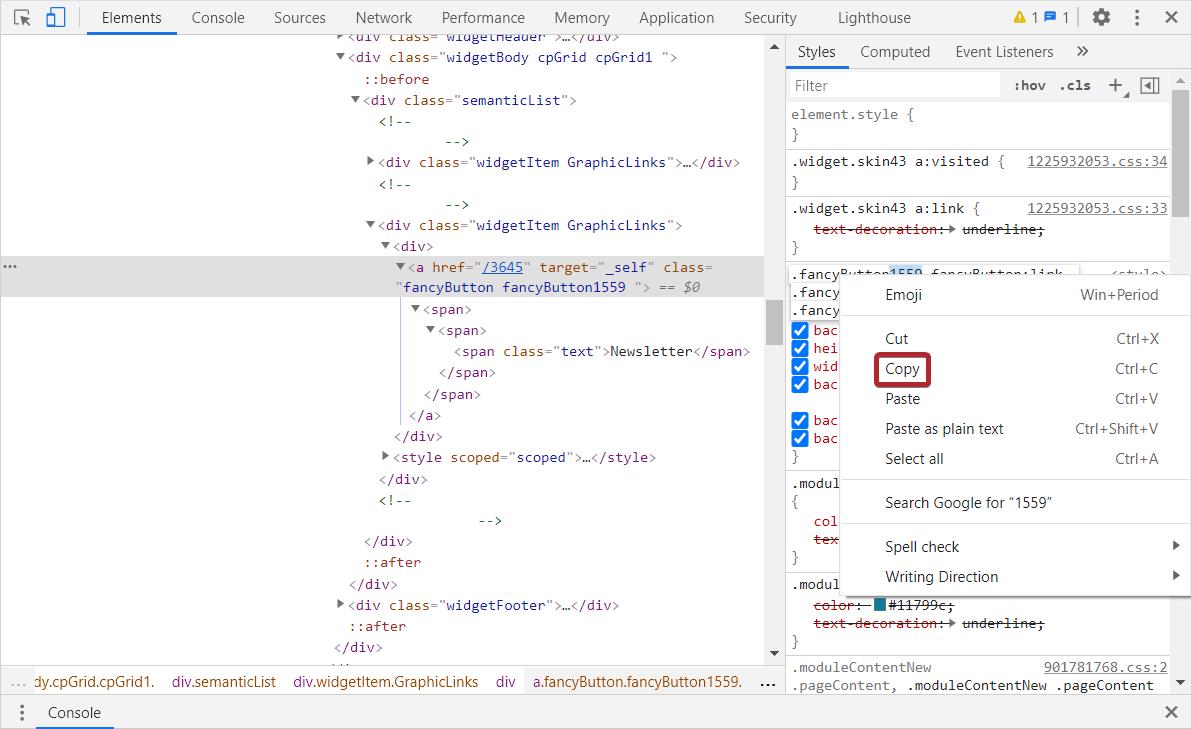Click the breadcrumb right overflow ellipsis
Screen dimensions: 1191x729
click(x=768, y=683)
